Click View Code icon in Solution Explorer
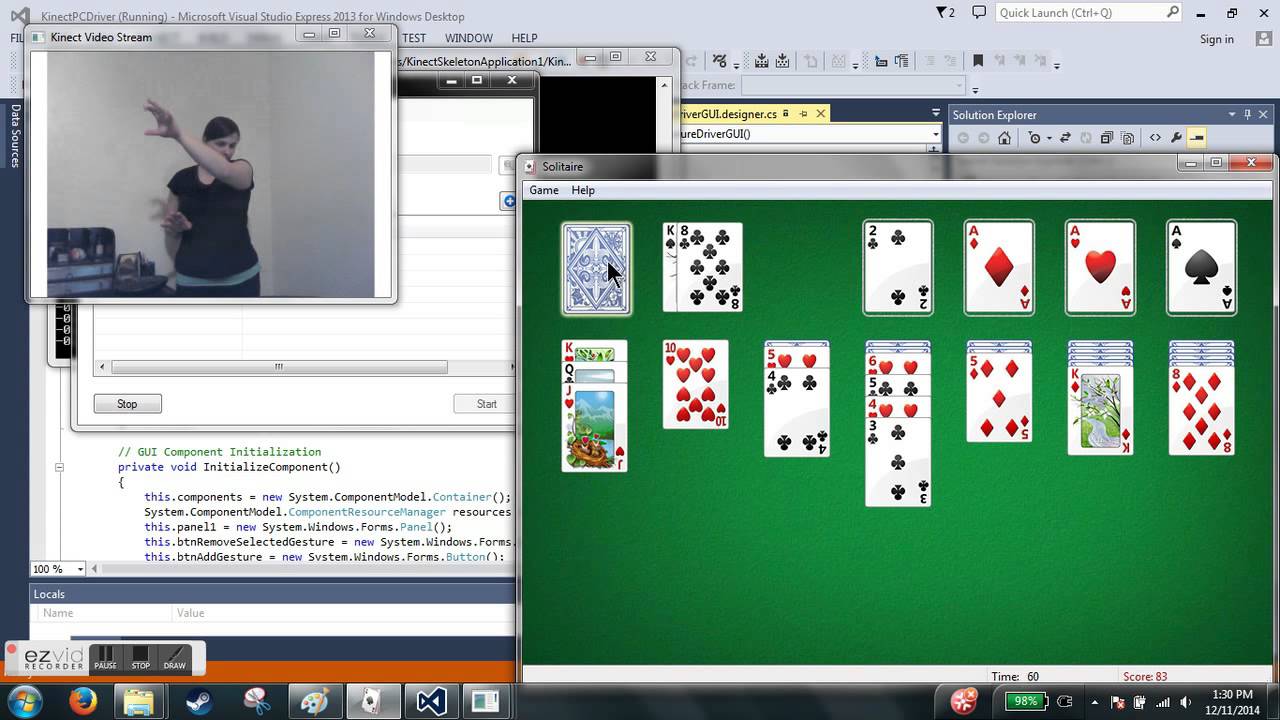The height and width of the screenshot is (720, 1280). pos(1155,138)
